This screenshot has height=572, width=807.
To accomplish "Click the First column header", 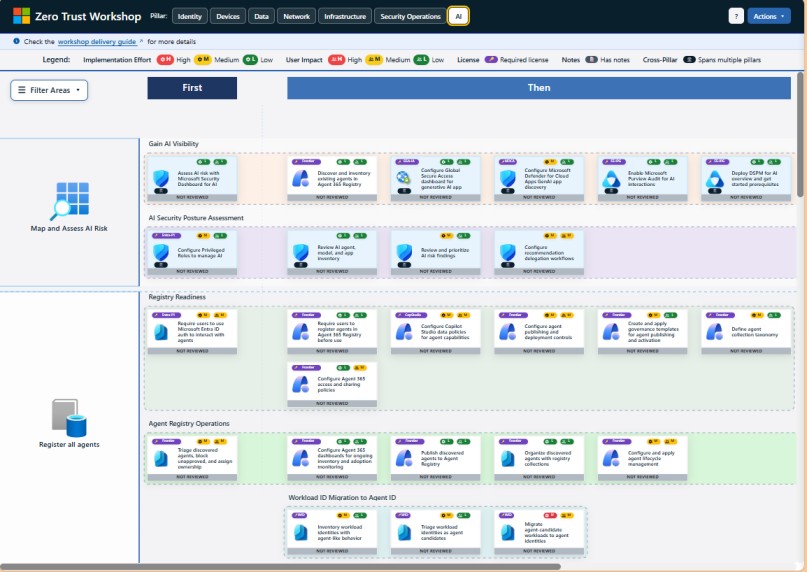I will point(192,88).
